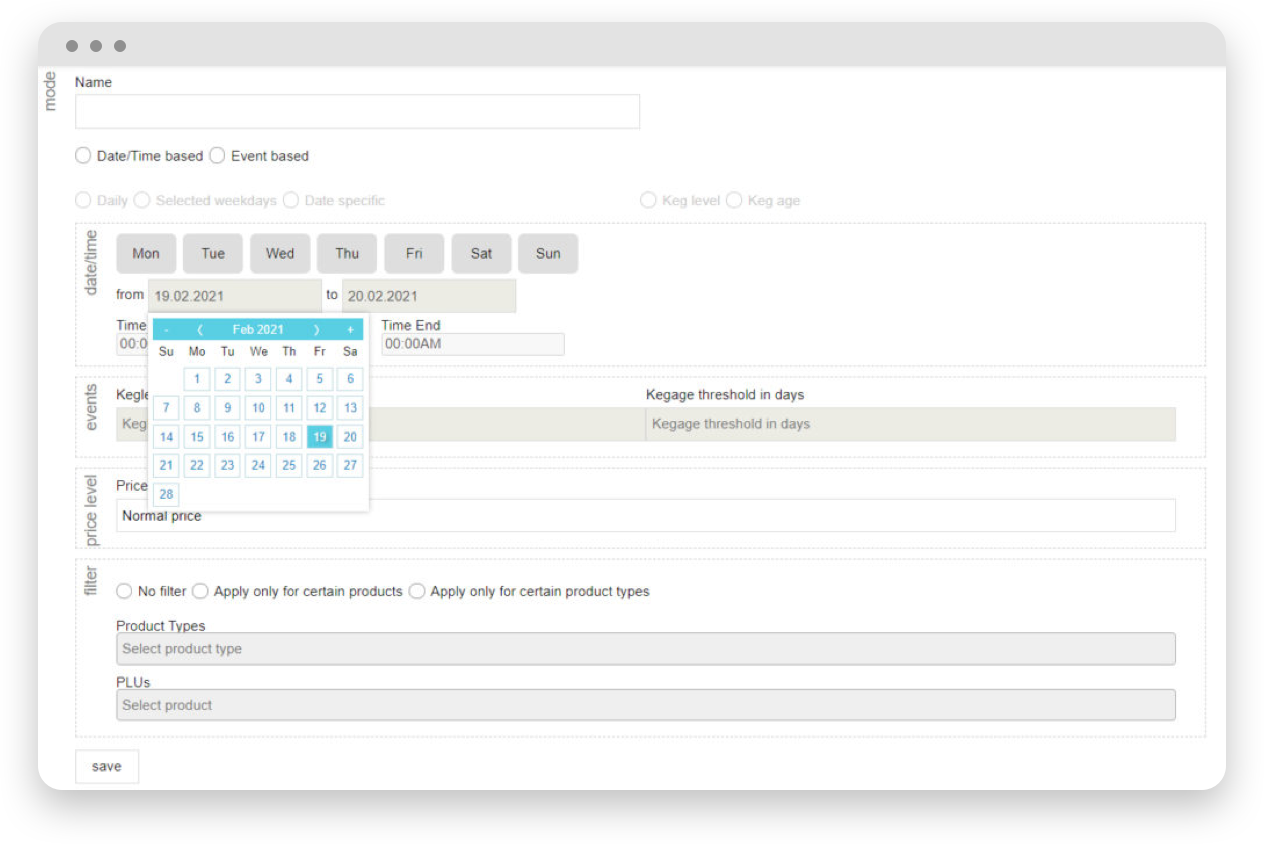Pick February 12 in calendar

click(x=319, y=408)
